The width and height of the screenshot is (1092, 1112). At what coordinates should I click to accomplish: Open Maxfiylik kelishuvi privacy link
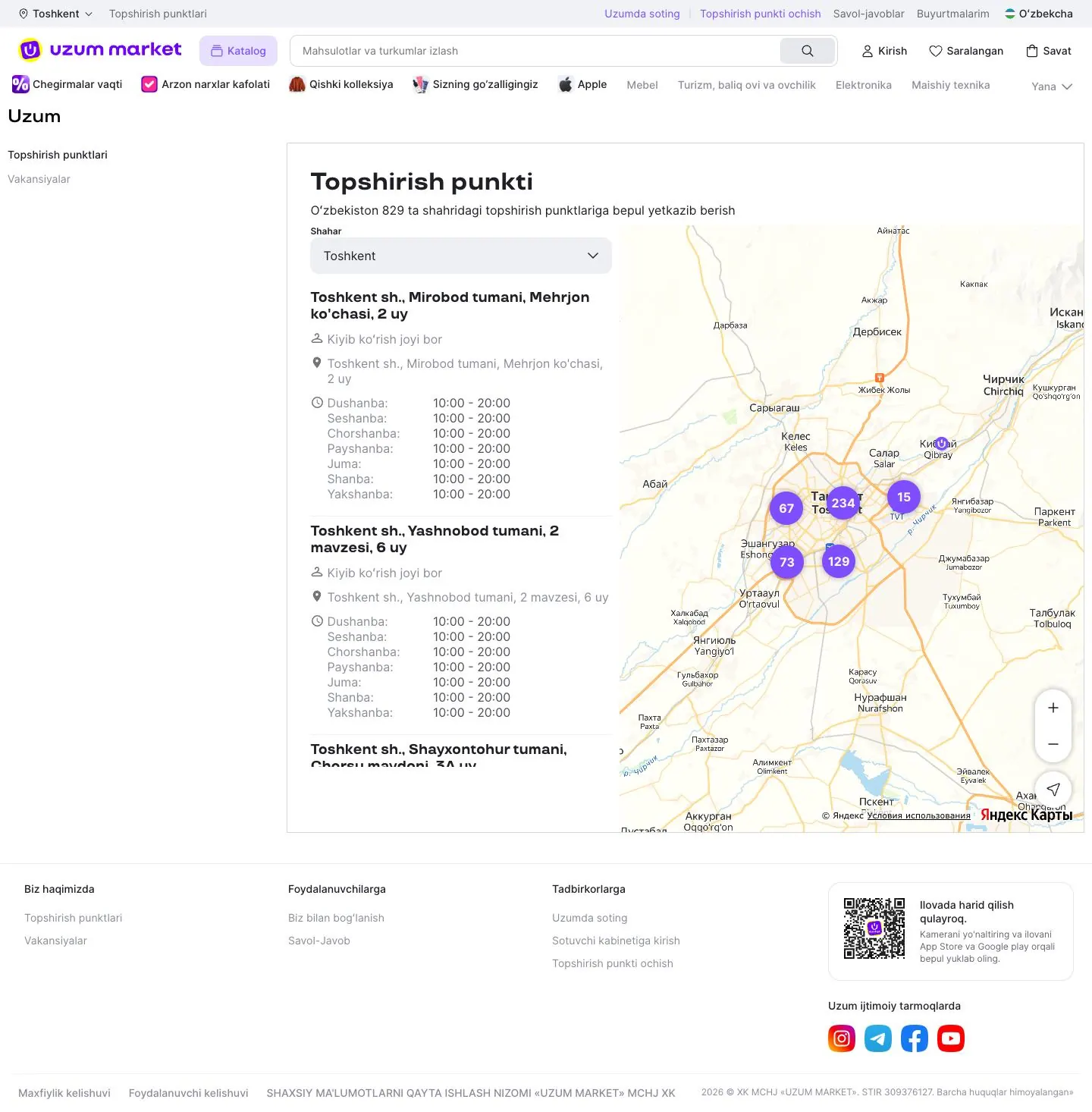(x=64, y=1093)
